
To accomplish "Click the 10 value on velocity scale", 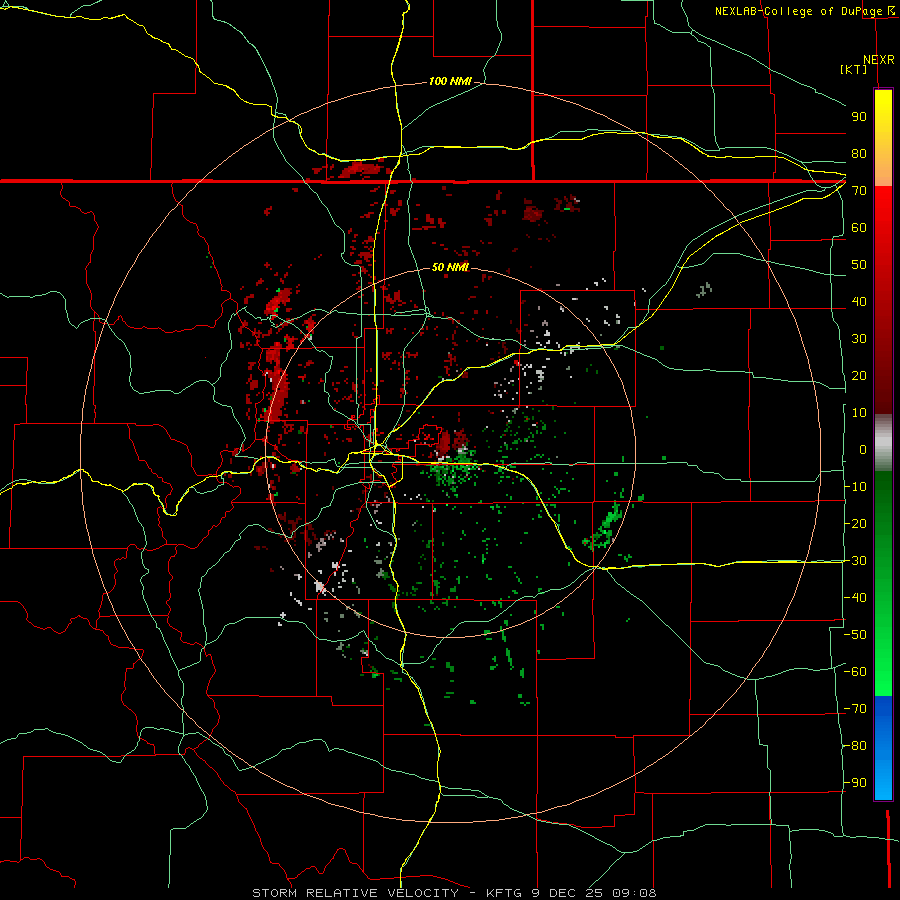I will click(859, 413).
